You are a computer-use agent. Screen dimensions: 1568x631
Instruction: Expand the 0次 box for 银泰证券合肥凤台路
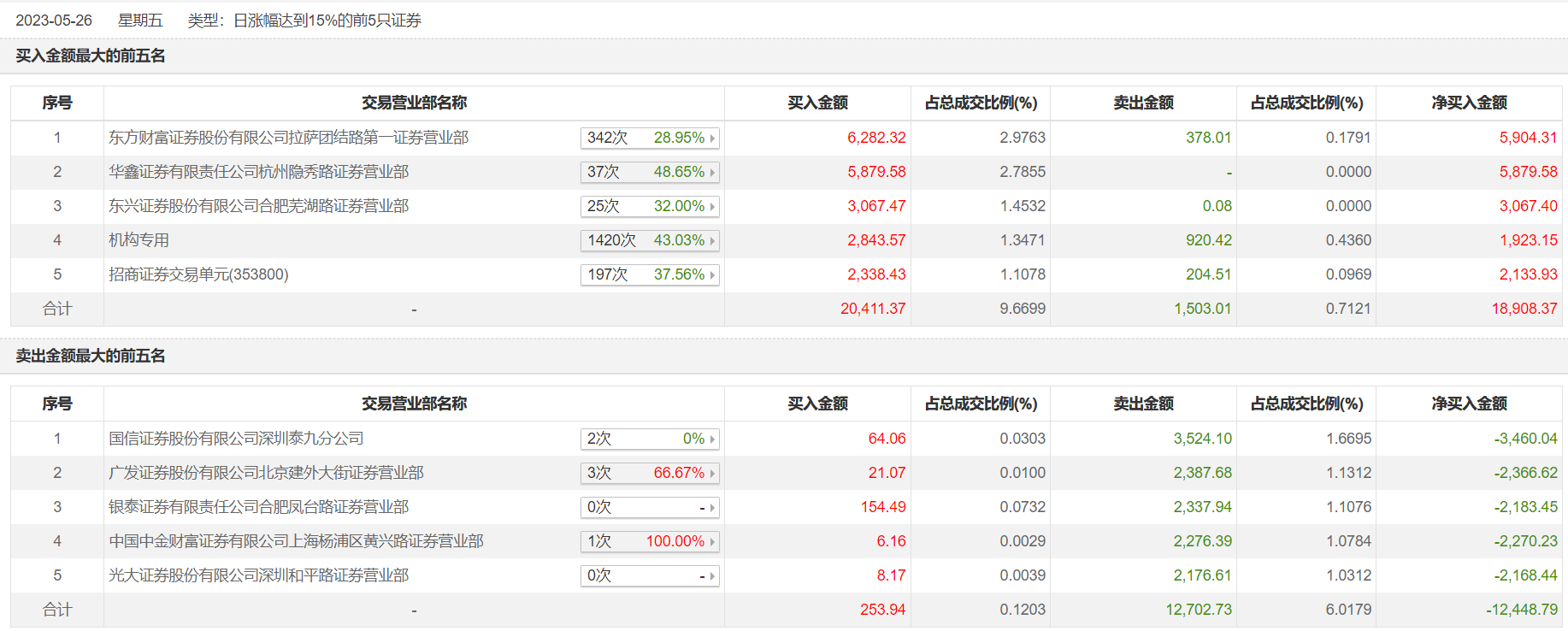tap(650, 507)
